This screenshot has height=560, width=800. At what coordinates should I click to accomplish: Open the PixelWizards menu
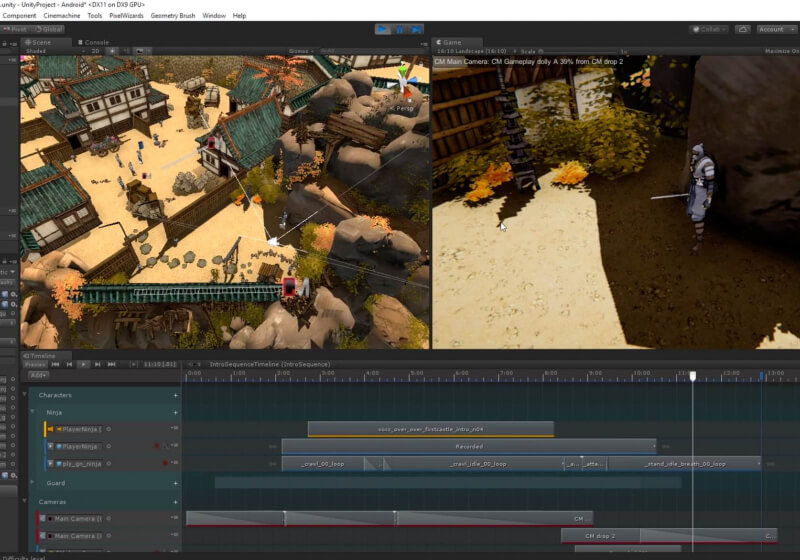coord(127,16)
